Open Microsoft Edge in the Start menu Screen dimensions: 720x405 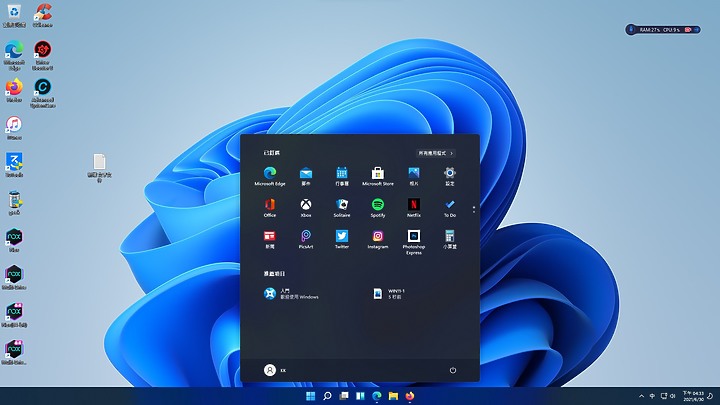point(270,176)
